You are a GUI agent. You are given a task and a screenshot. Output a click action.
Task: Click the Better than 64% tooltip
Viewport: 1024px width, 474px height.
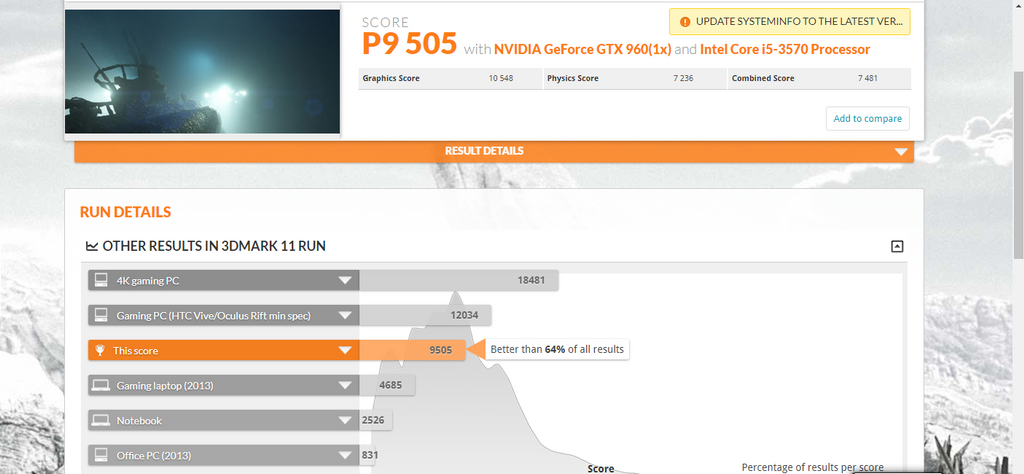click(557, 349)
